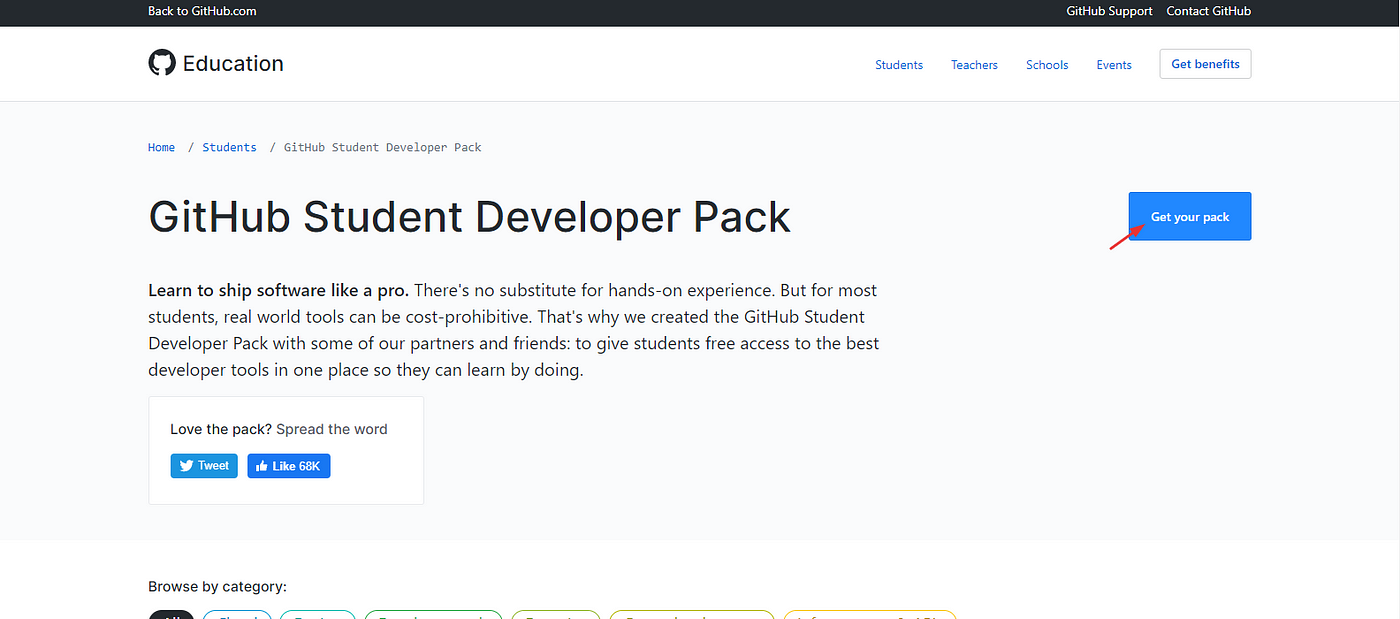The width and height of the screenshot is (1400, 619).
Task: Click the Tweet button with bird icon
Action: 204,466
